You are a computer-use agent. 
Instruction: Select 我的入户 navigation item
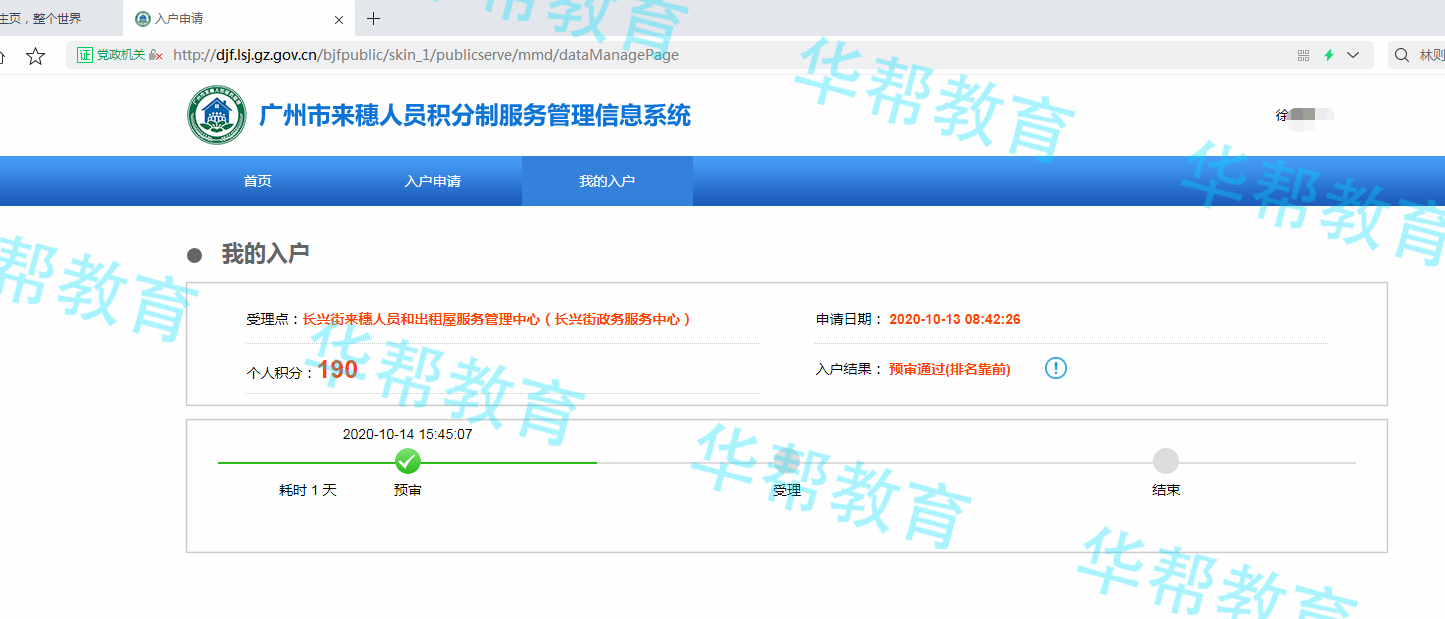click(x=607, y=181)
